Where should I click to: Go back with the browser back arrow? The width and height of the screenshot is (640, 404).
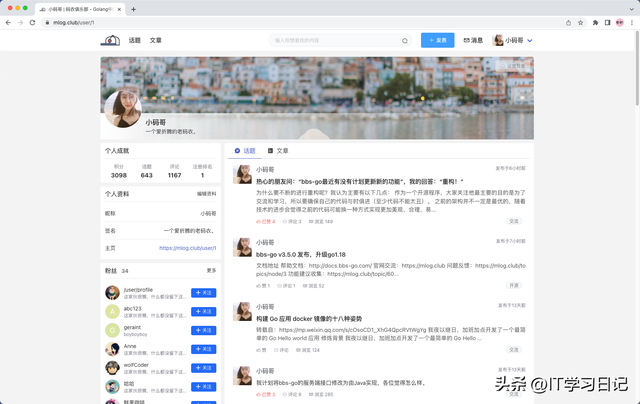coord(8,22)
